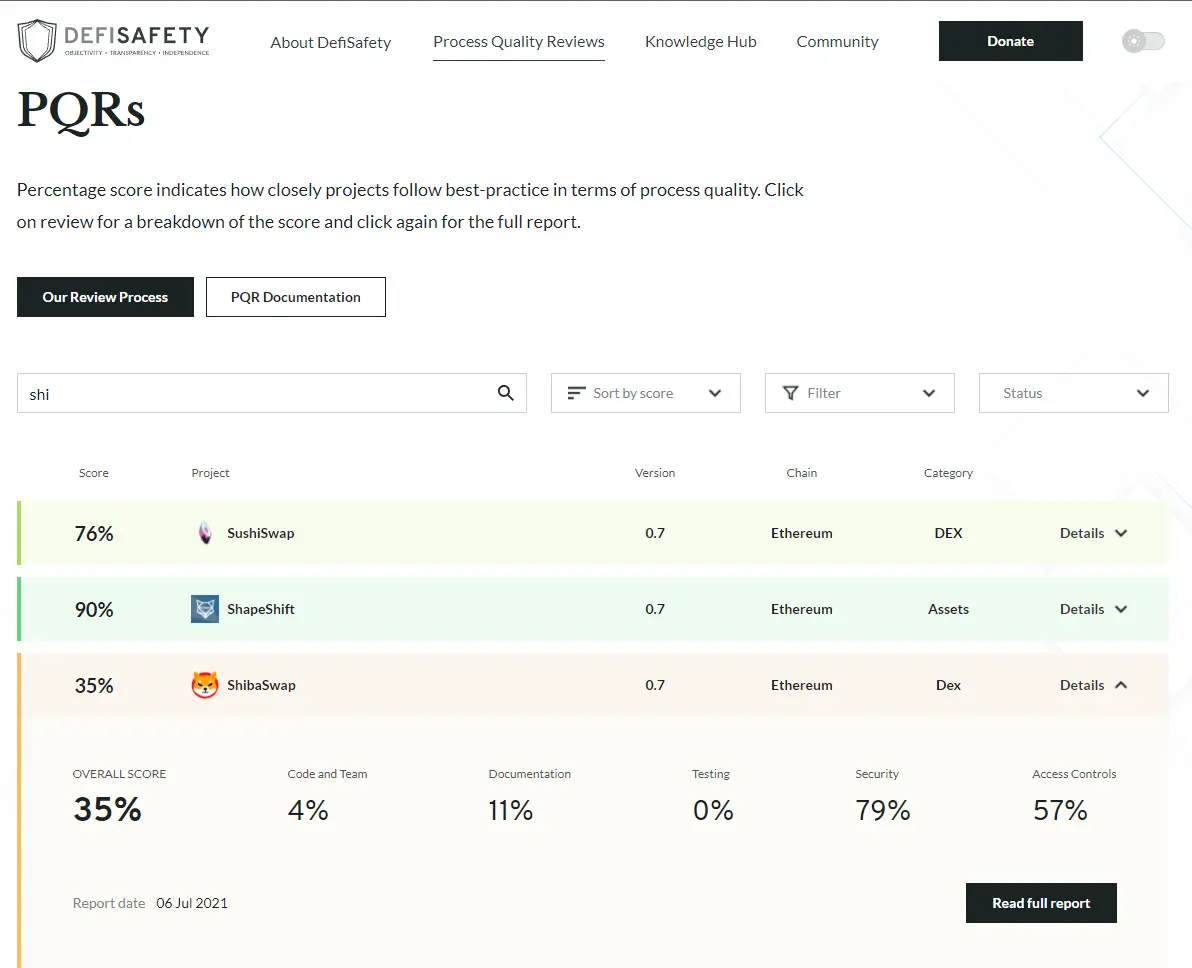The width and height of the screenshot is (1192, 968).
Task: Click the Code and Team 4% value
Action: coord(308,811)
